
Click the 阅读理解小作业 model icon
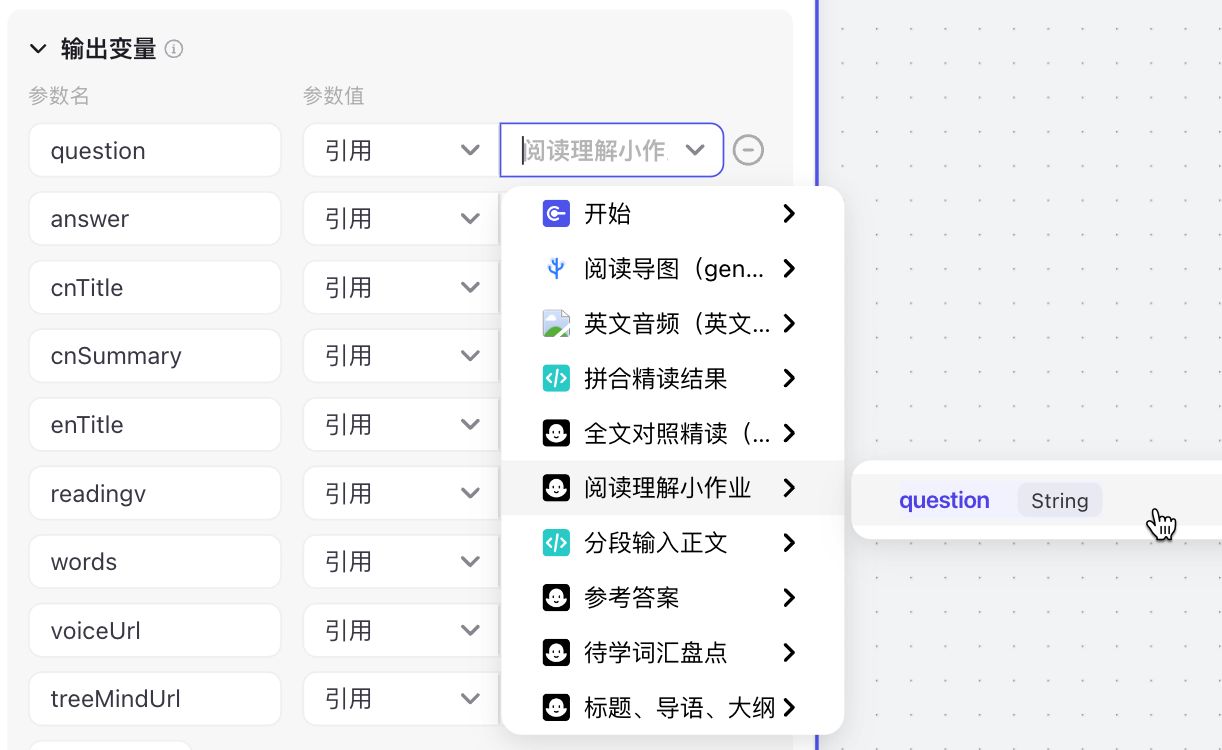[x=556, y=488]
